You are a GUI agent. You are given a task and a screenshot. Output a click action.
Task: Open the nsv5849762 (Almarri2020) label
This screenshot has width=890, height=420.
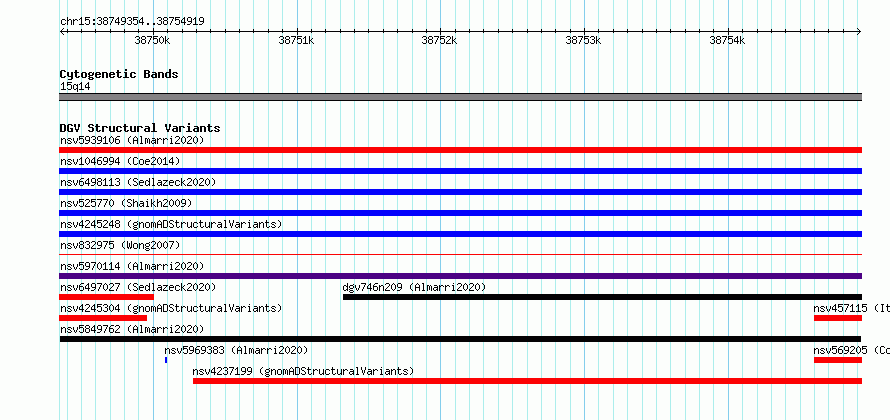132,329
